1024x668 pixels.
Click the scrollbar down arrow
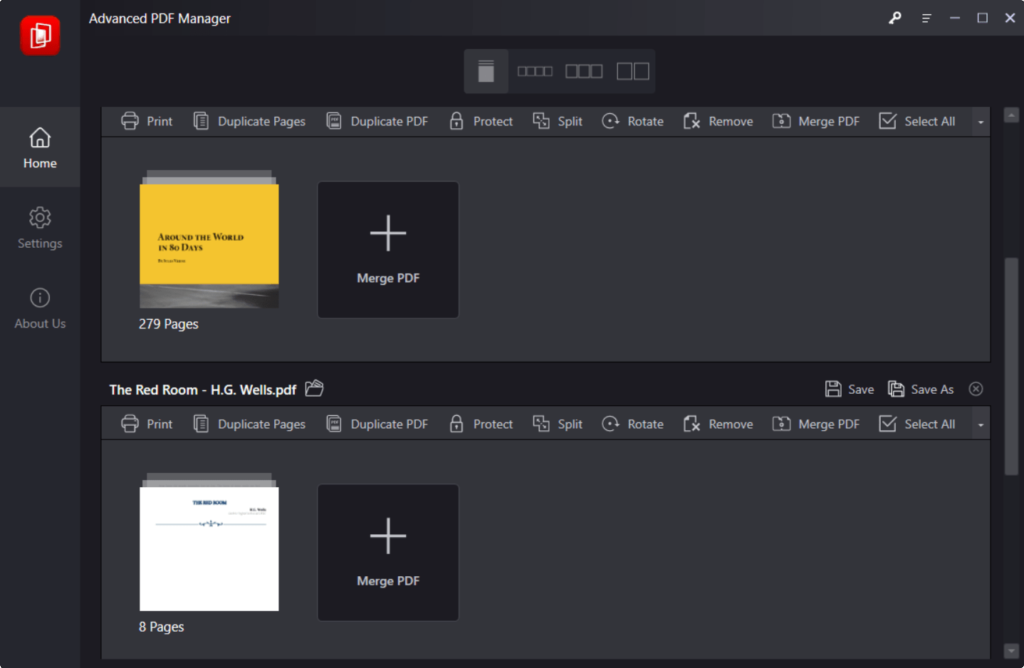point(1011,651)
